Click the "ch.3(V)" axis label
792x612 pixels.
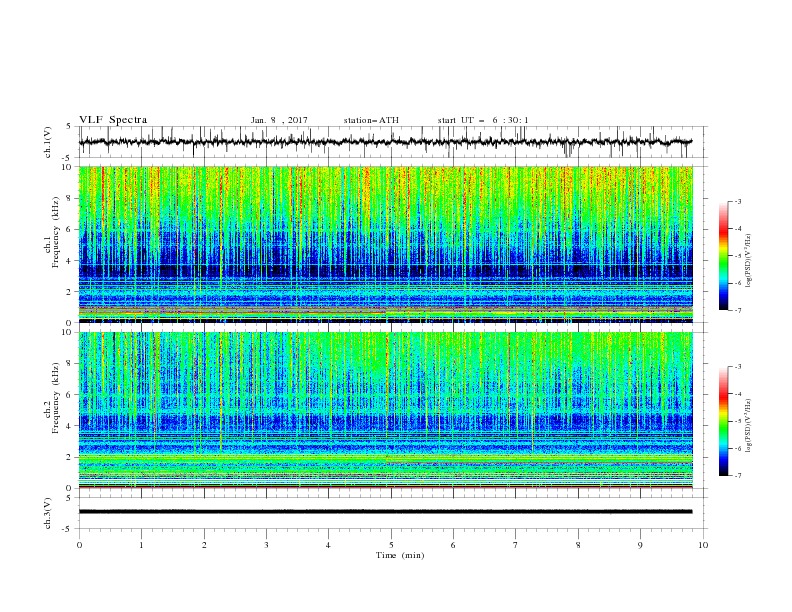click(48, 513)
